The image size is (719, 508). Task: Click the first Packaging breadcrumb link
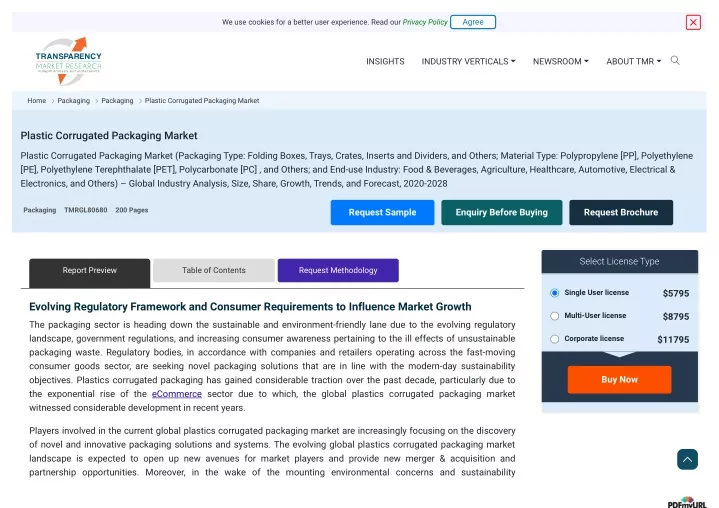pos(74,101)
